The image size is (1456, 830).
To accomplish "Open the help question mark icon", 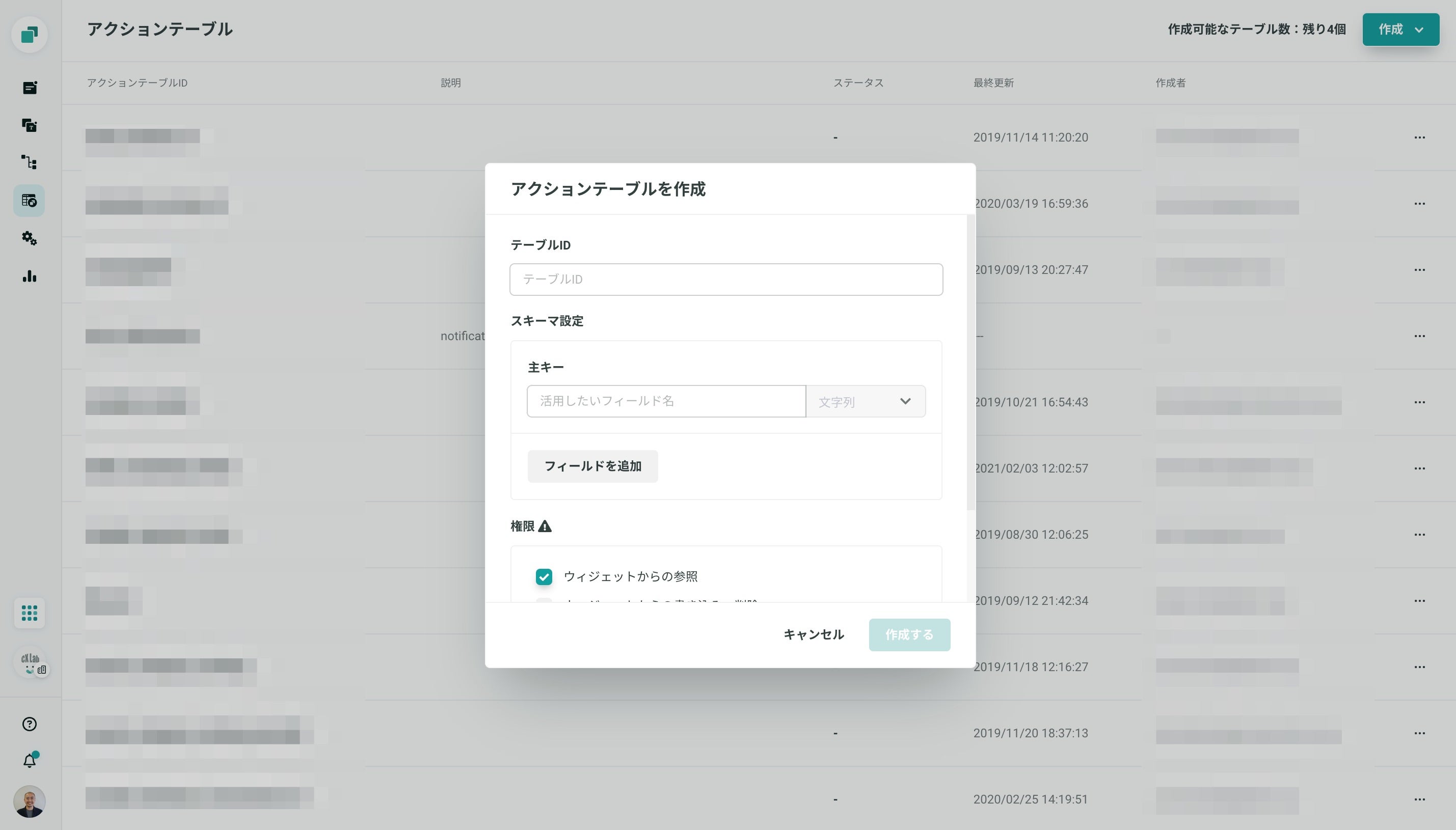I will click(30, 724).
